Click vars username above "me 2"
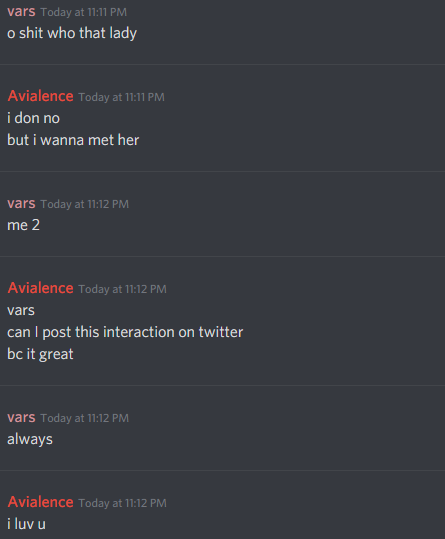 point(21,204)
